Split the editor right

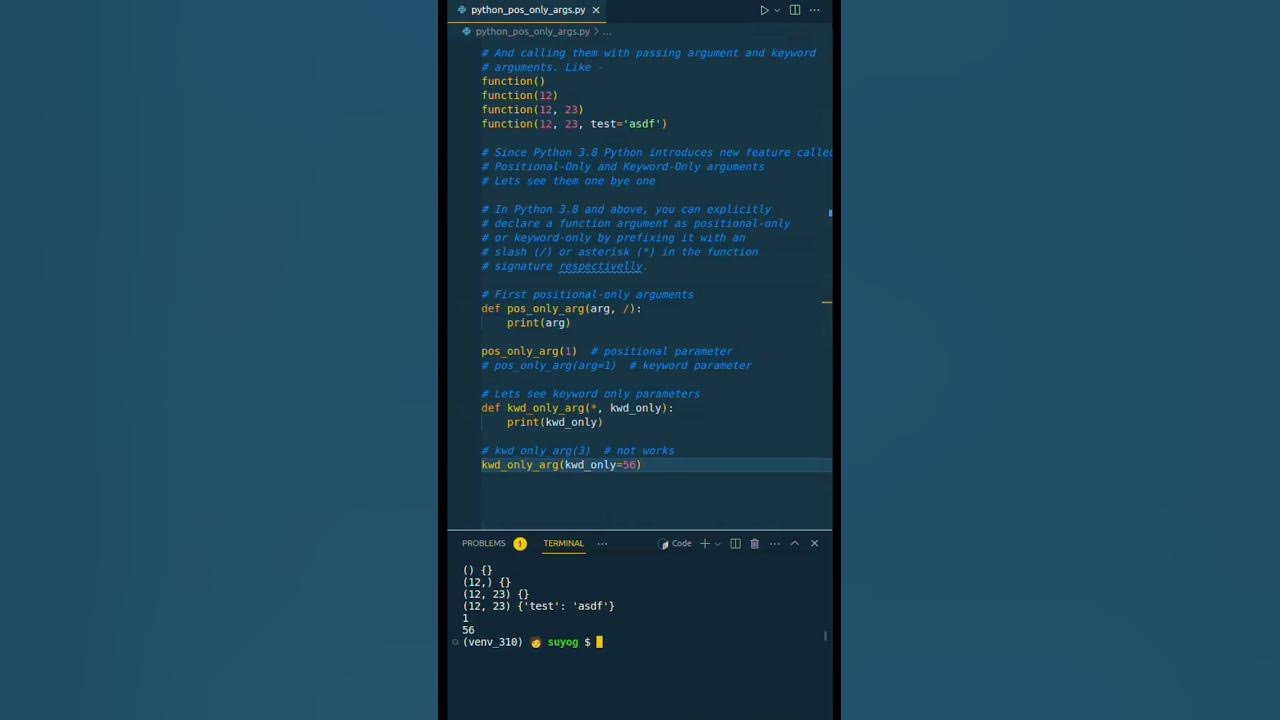click(795, 10)
